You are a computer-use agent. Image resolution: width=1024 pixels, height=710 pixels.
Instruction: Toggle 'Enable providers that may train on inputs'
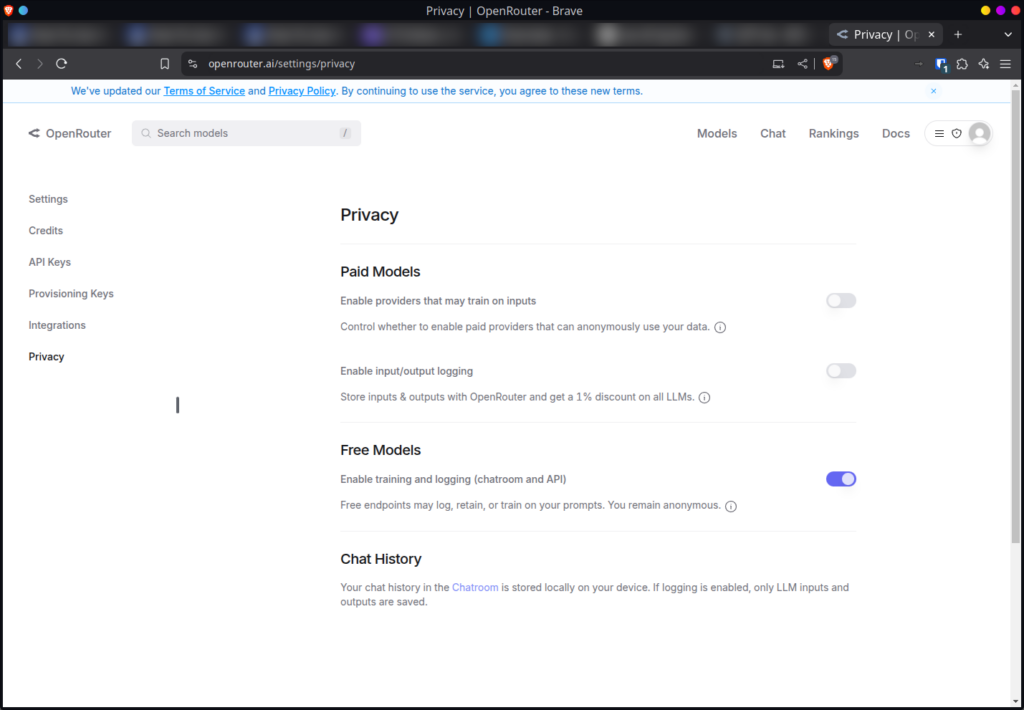point(841,300)
